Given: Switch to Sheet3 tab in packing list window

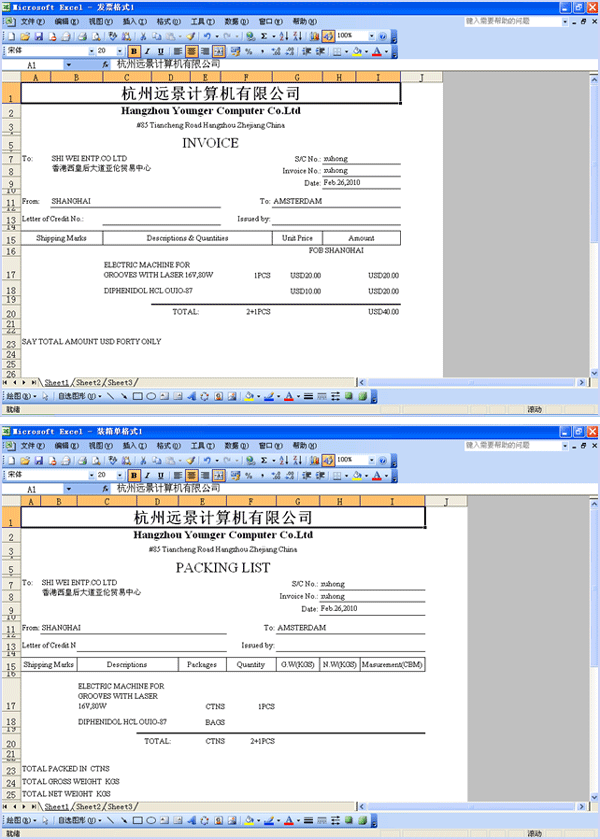Looking at the screenshot, I should pos(120,806).
